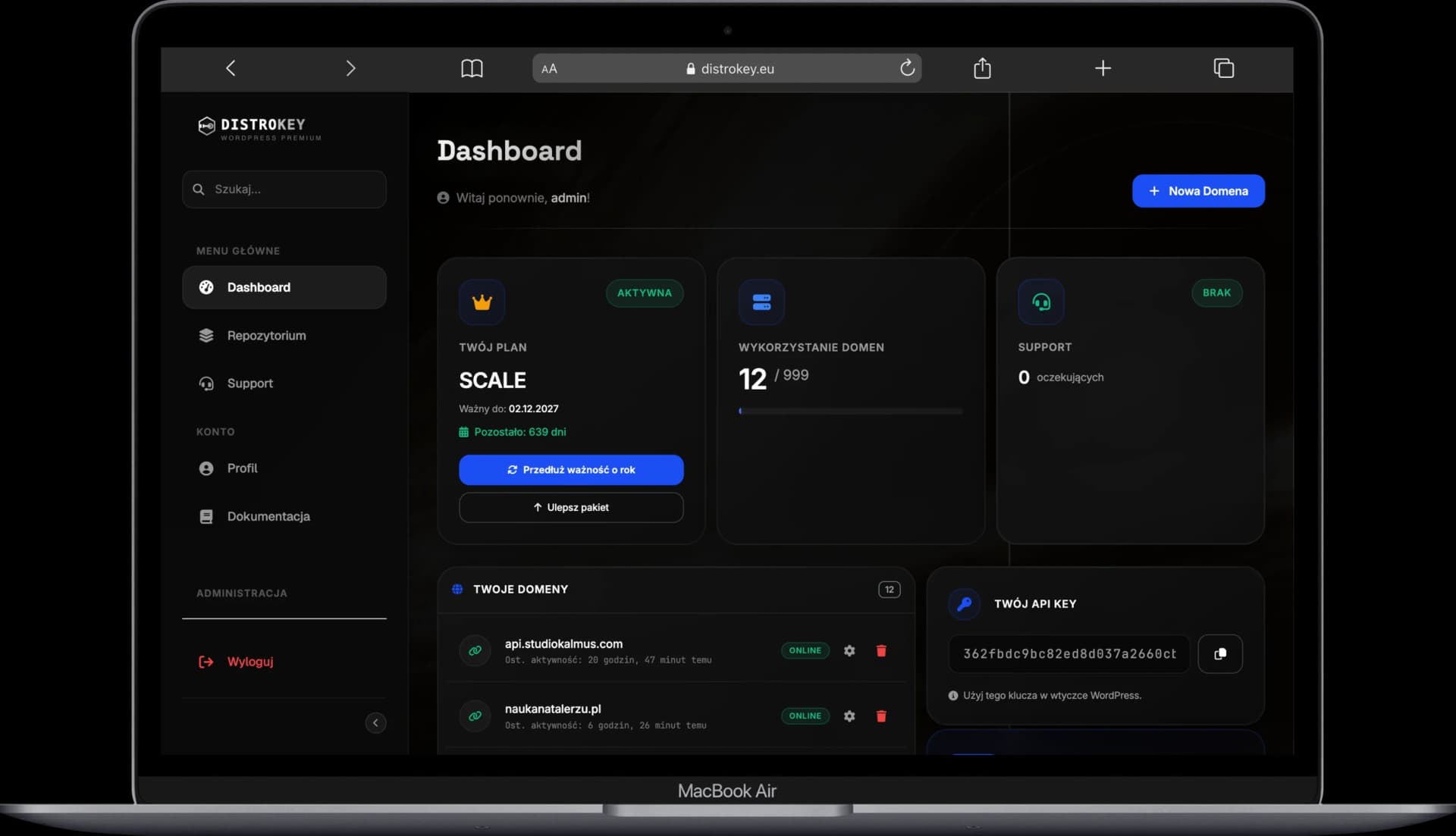The image size is (1456, 836).
Task: Open Repozytorium in the sidebar menu
Action: pyautogui.click(x=266, y=335)
